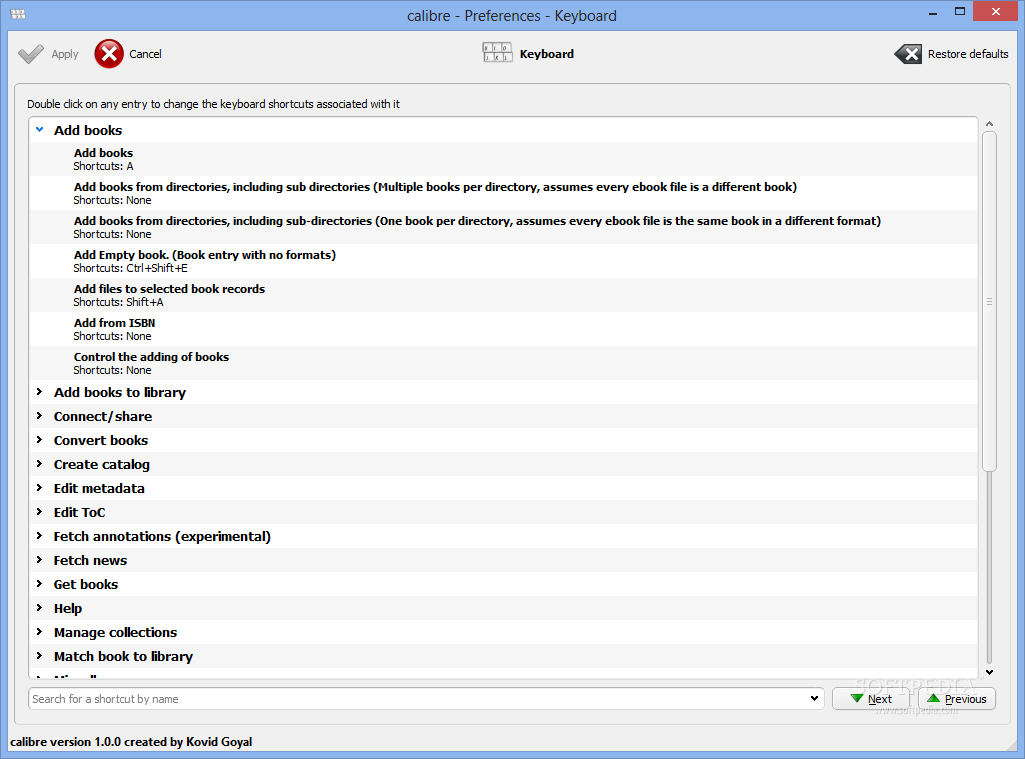Viewport: 1025px width, 759px height.
Task: Click the Restore defaults backspace icon
Action: (908, 54)
